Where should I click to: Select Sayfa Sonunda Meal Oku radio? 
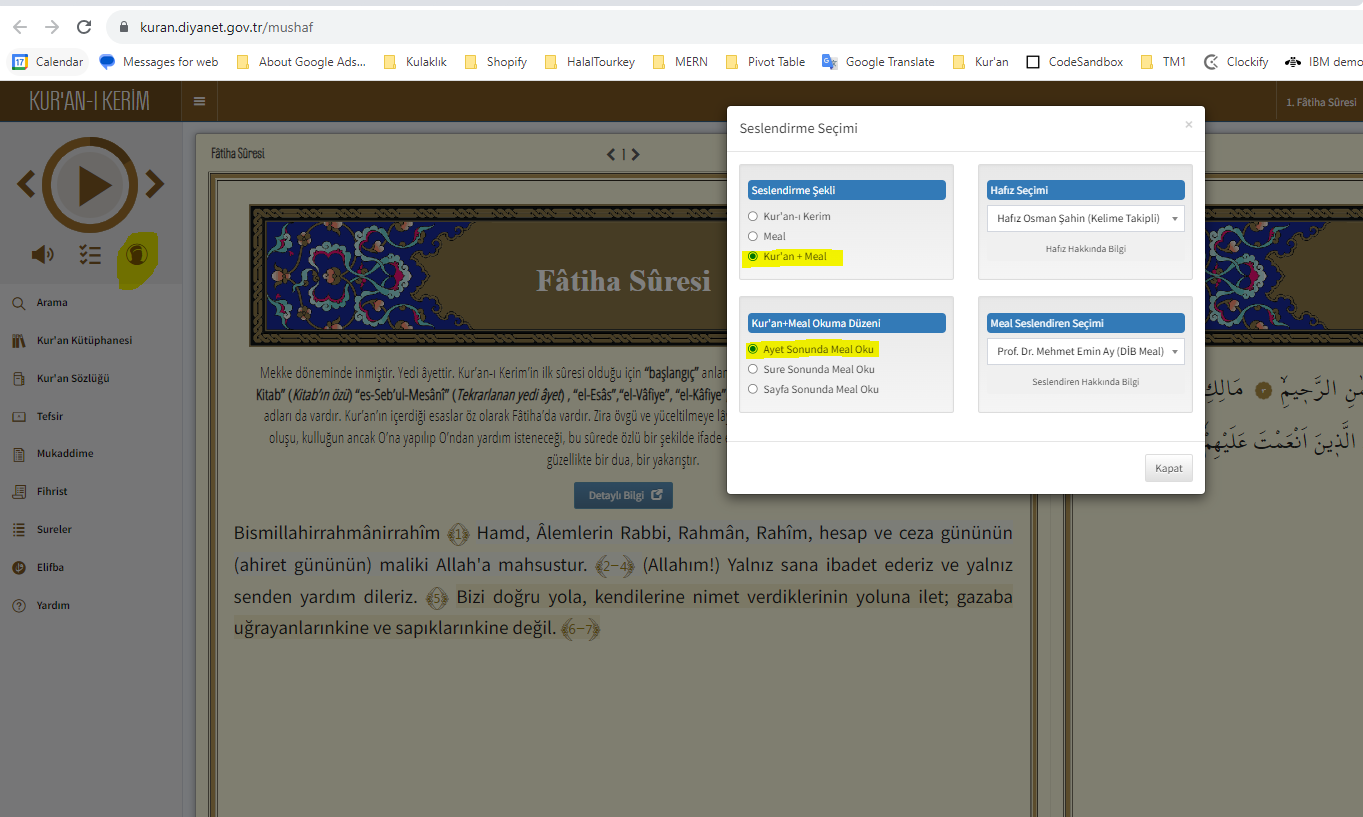pos(753,389)
